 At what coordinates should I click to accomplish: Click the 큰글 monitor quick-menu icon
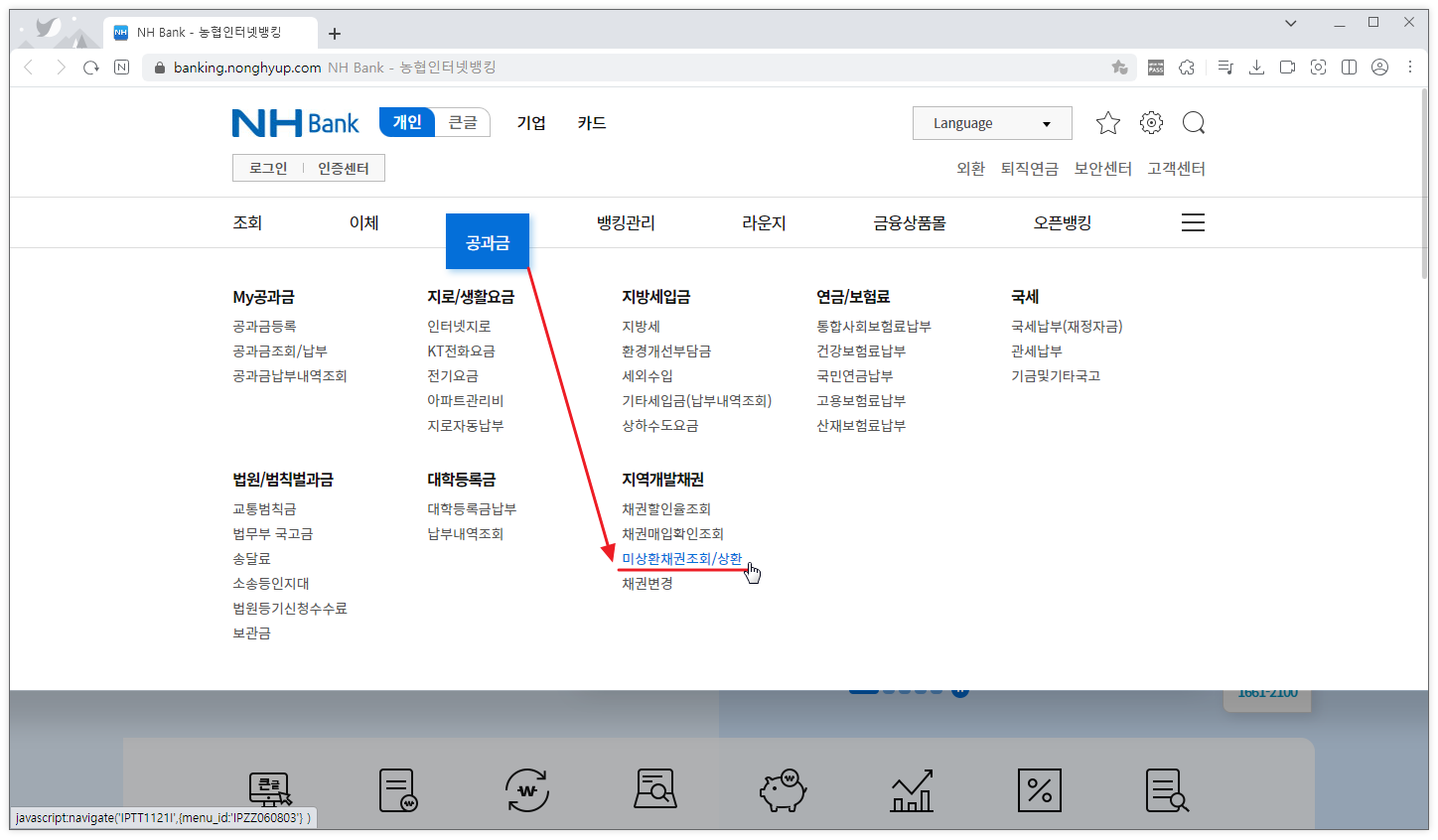270,790
